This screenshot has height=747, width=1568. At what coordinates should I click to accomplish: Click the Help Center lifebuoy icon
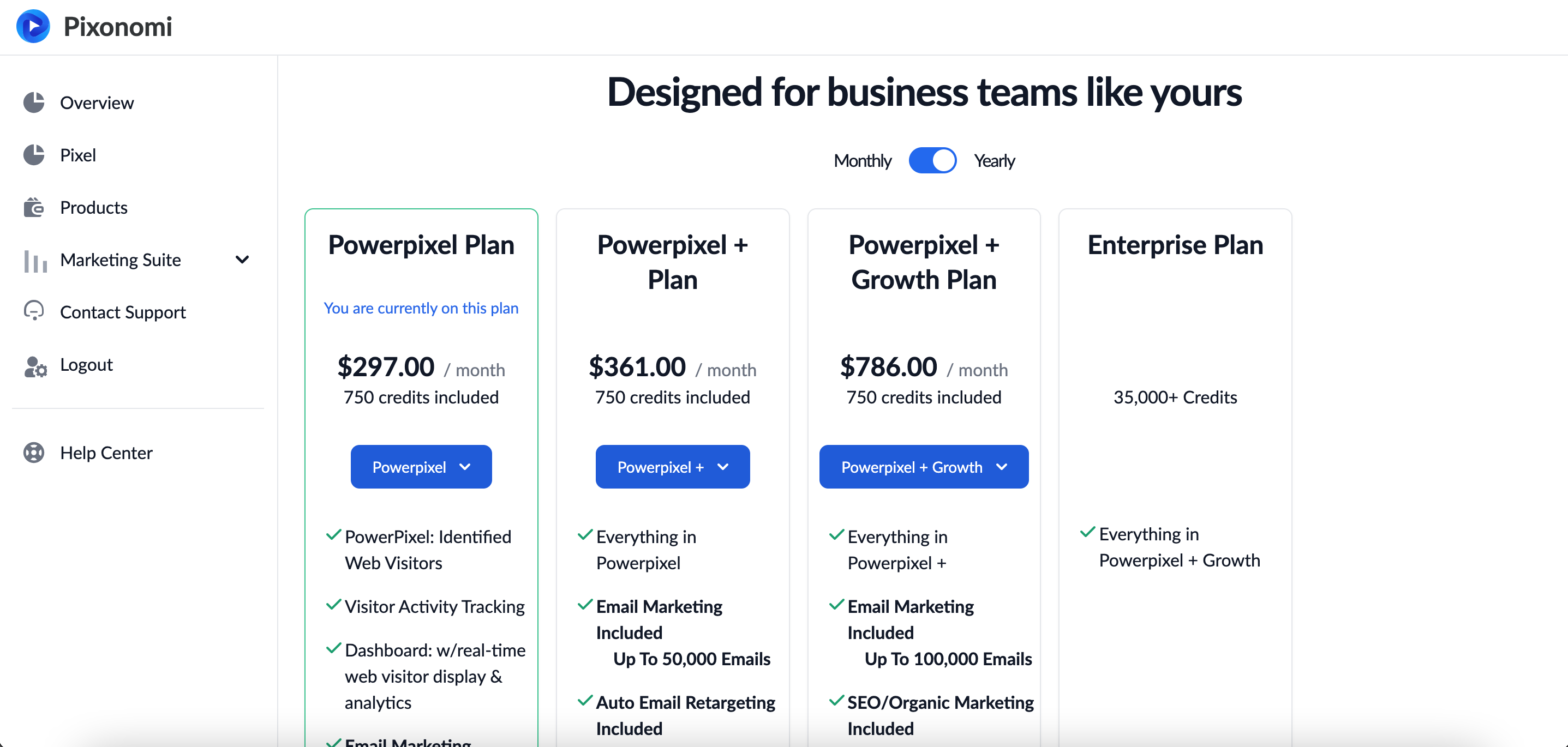pos(34,453)
